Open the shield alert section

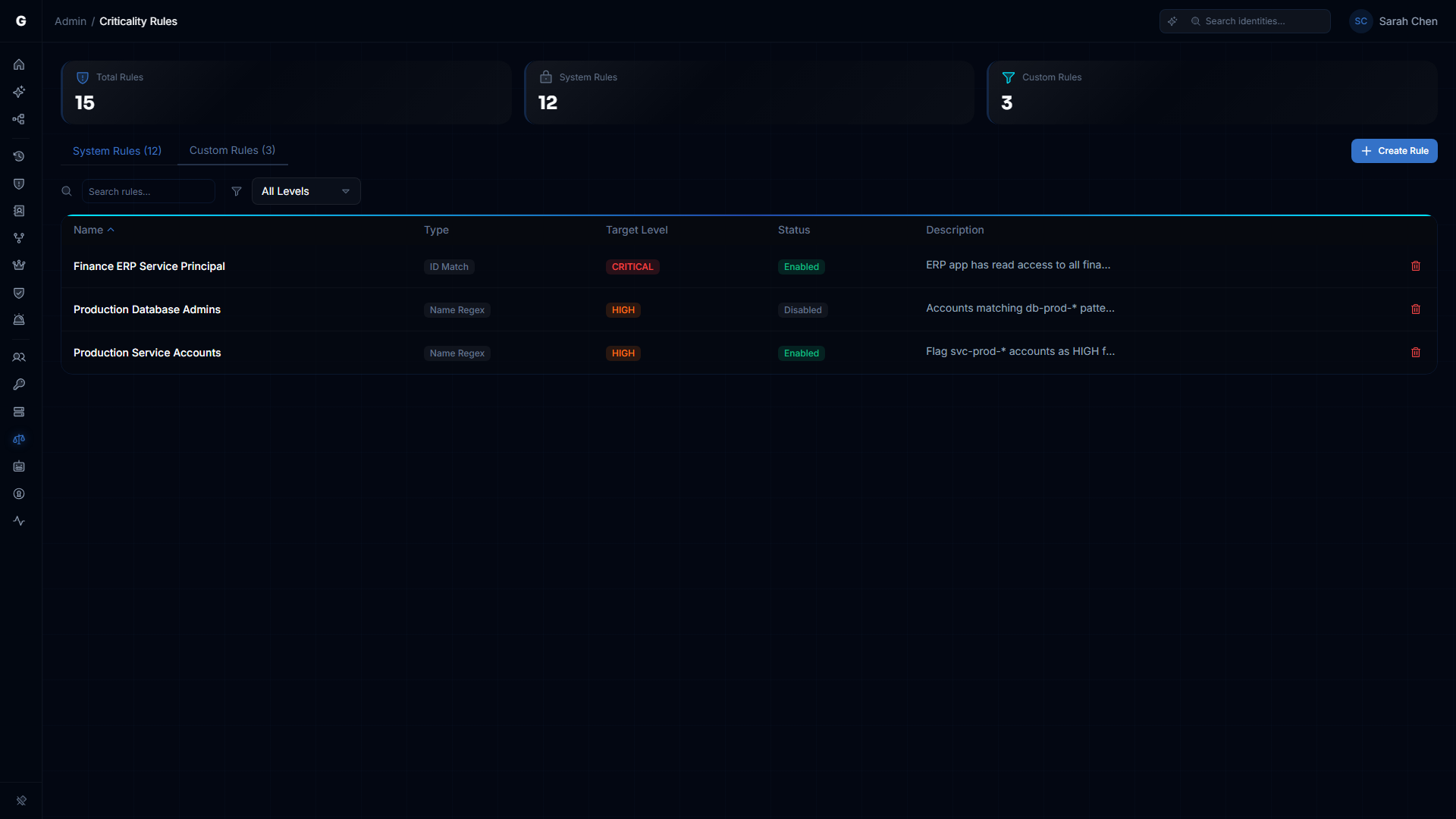click(19, 184)
